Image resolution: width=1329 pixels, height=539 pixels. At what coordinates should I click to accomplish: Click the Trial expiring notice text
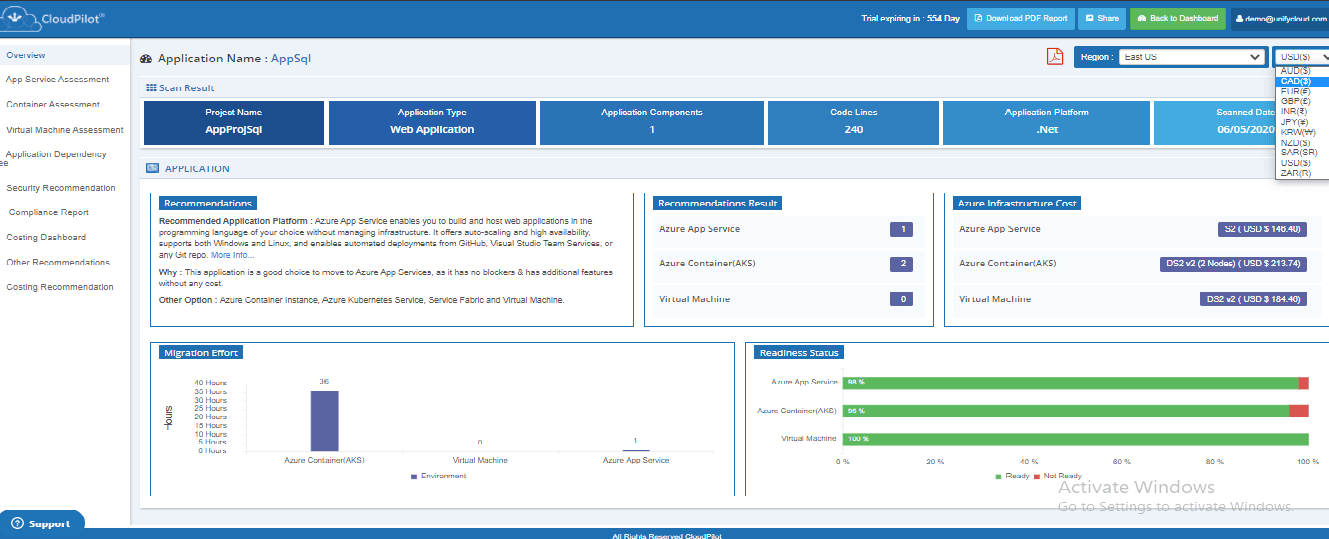(x=910, y=18)
